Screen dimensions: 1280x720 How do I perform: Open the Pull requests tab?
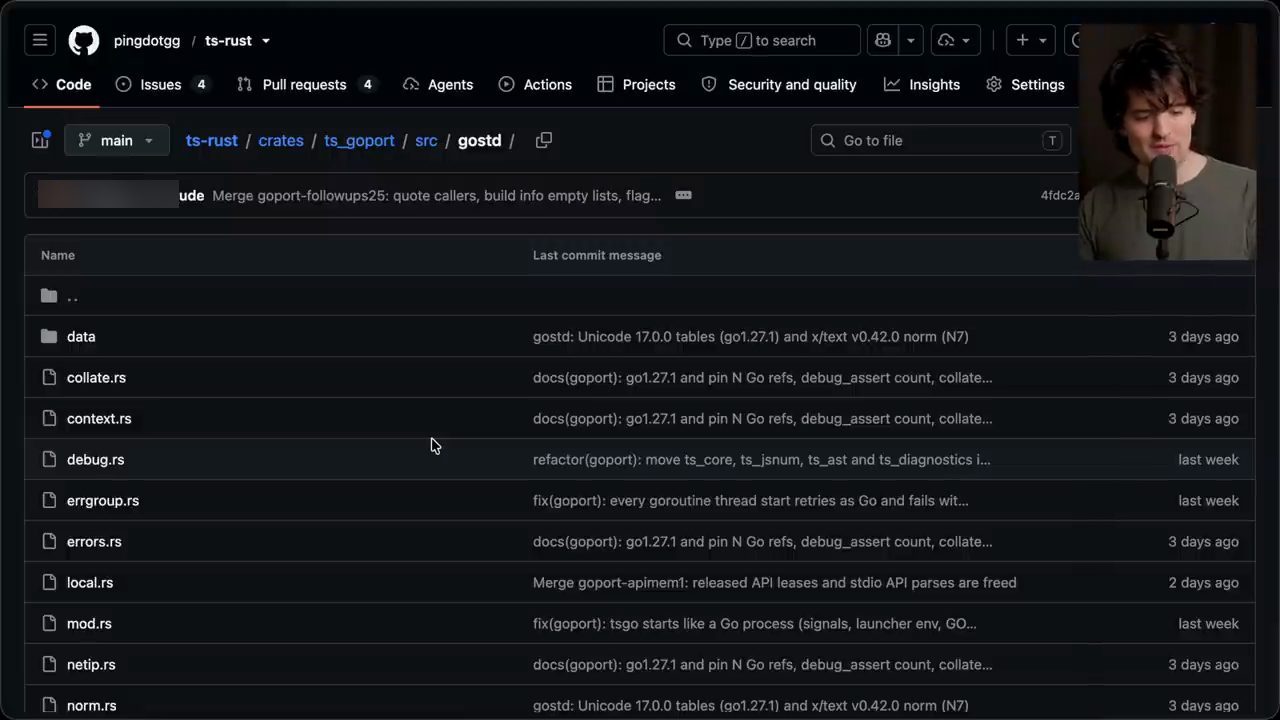pos(305,84)
